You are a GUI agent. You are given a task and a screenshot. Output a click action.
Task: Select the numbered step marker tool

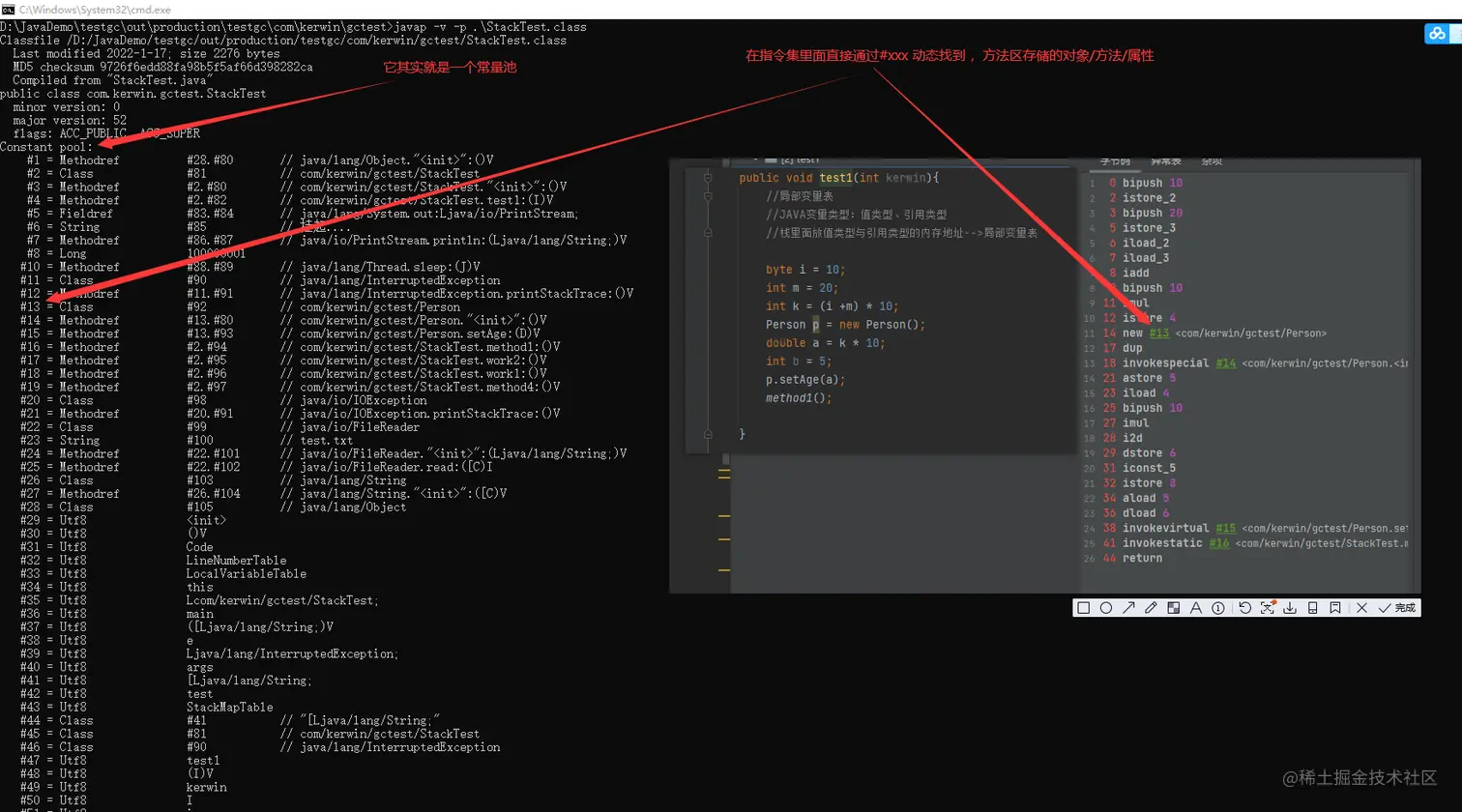(1218, 608)
